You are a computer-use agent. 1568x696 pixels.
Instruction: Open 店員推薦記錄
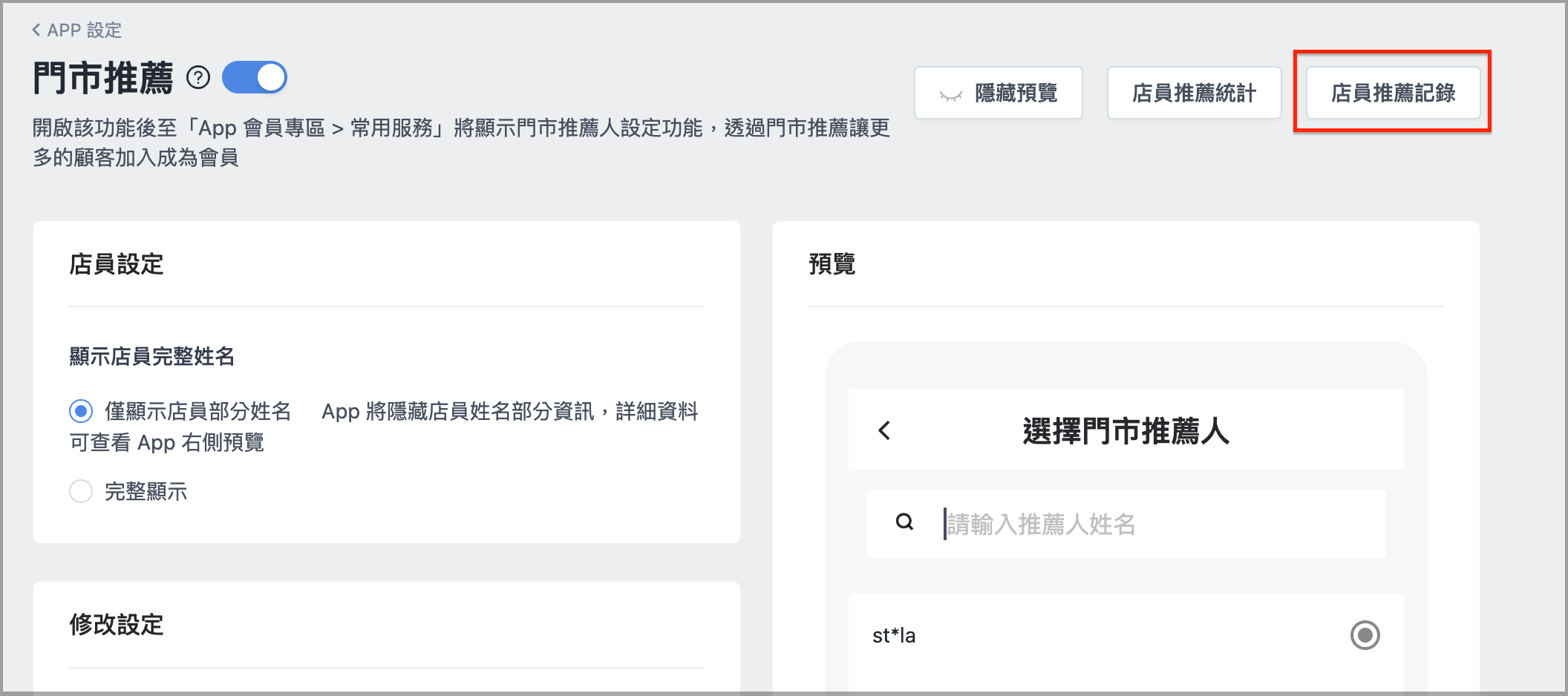(x=1393, y=93)
